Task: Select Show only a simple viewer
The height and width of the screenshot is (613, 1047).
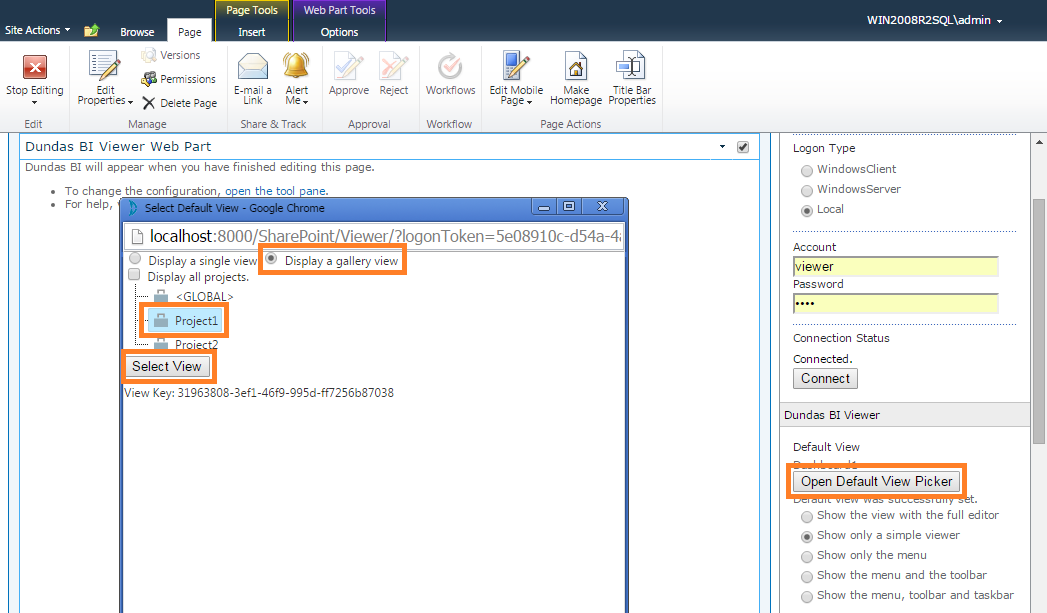Action: point(807,536)
